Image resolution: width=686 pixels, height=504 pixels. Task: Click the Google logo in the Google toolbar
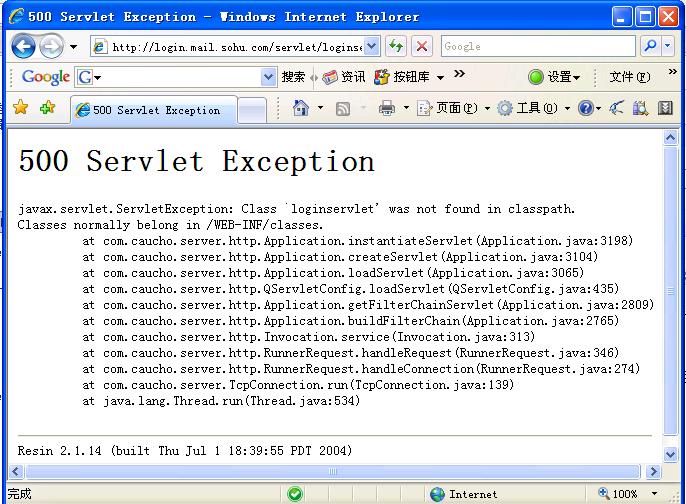[x=46, y=77]
